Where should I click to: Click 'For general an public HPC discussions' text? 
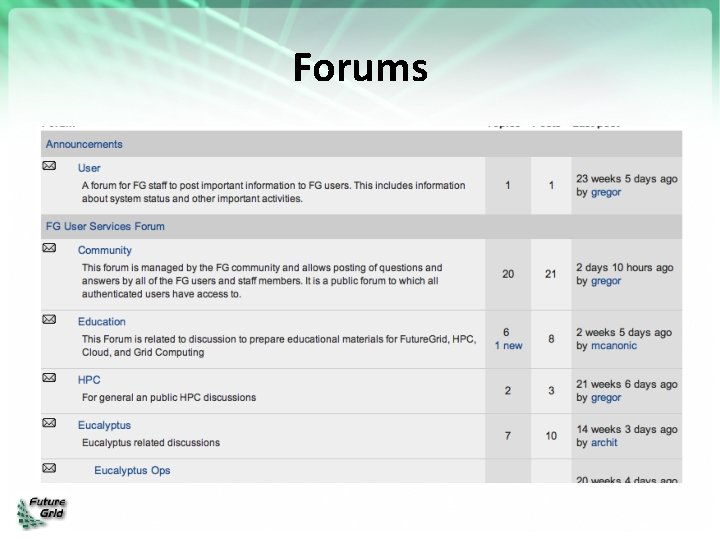[169, 398]
